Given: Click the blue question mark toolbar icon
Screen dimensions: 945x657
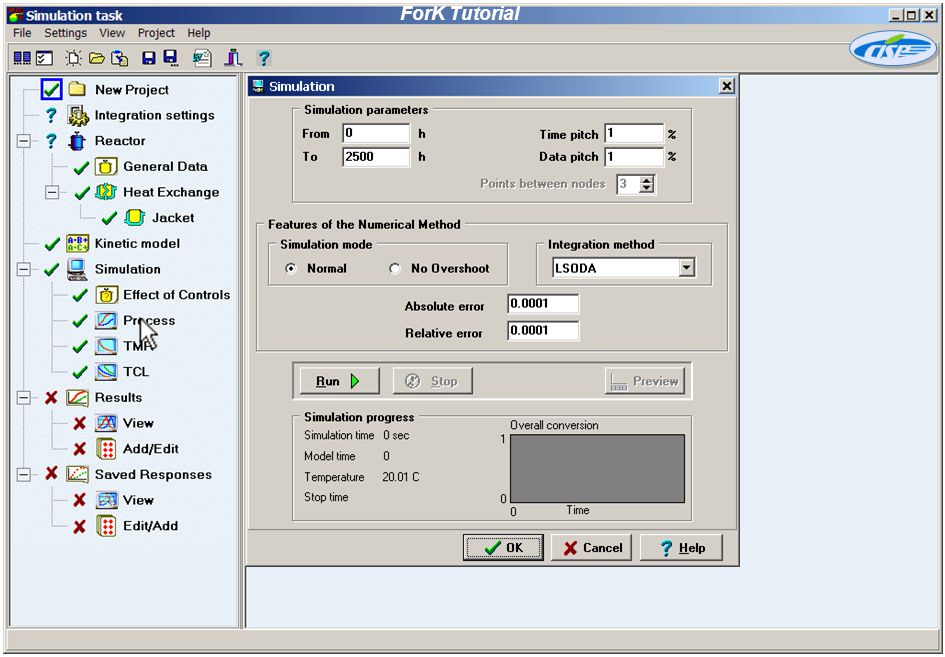Looking at the screenshot, I should click(263, 58).
